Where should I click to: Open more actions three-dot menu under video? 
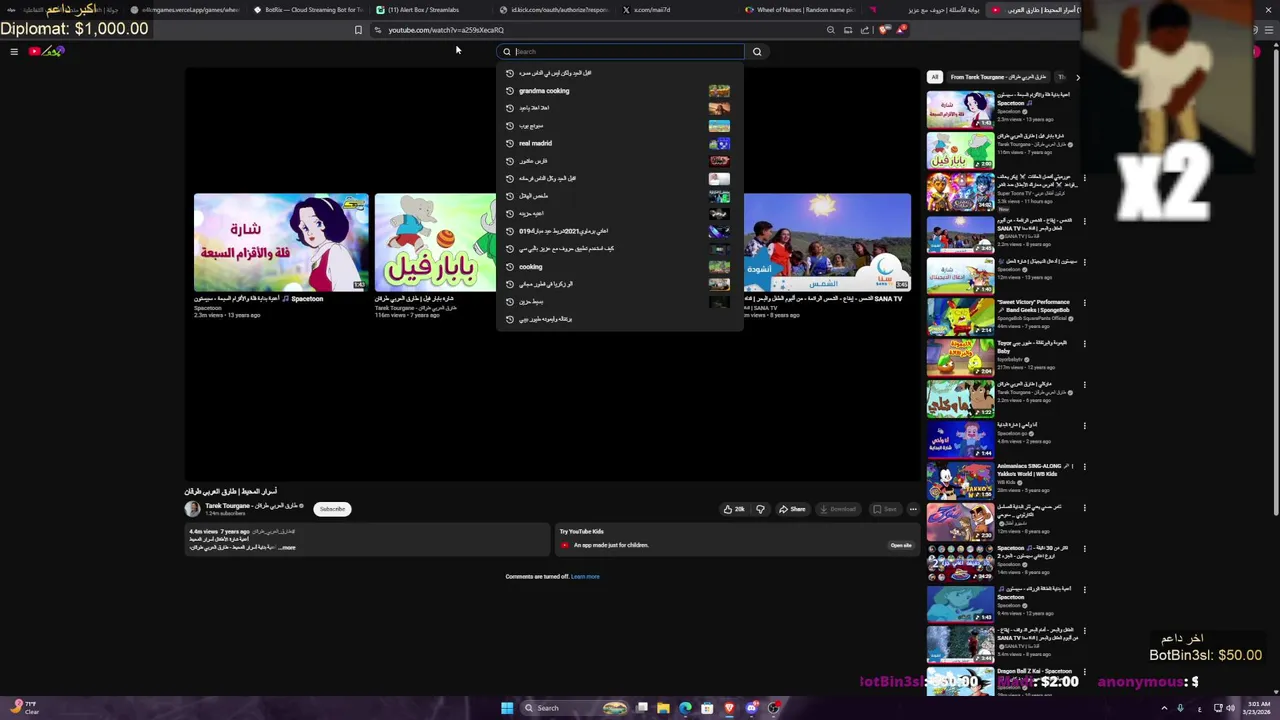913,509
